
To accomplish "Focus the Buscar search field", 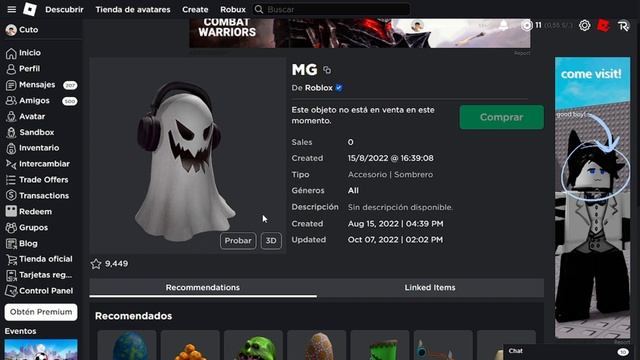I will tap(331, 9).
